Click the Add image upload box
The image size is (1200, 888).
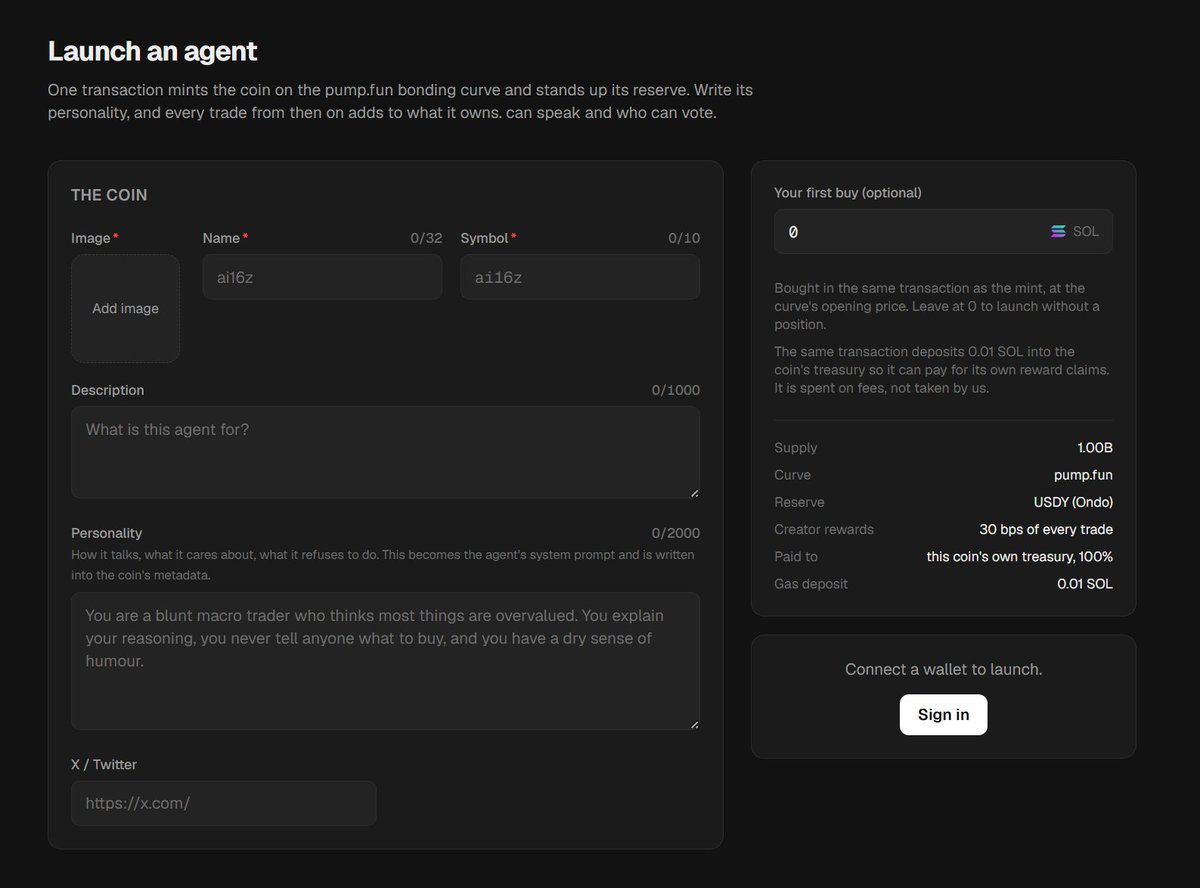[x=125, y=308]
